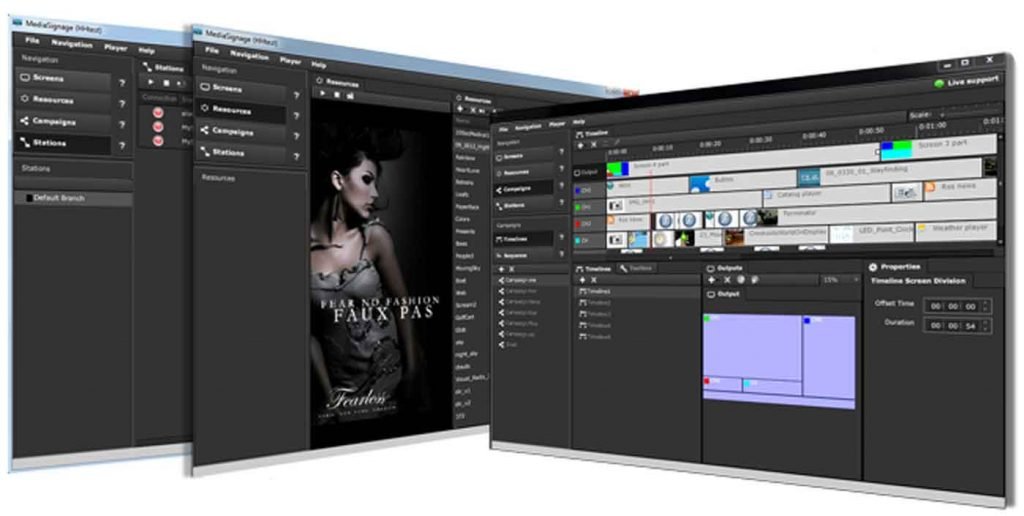Click the first red station status icon

pos(157,112)
